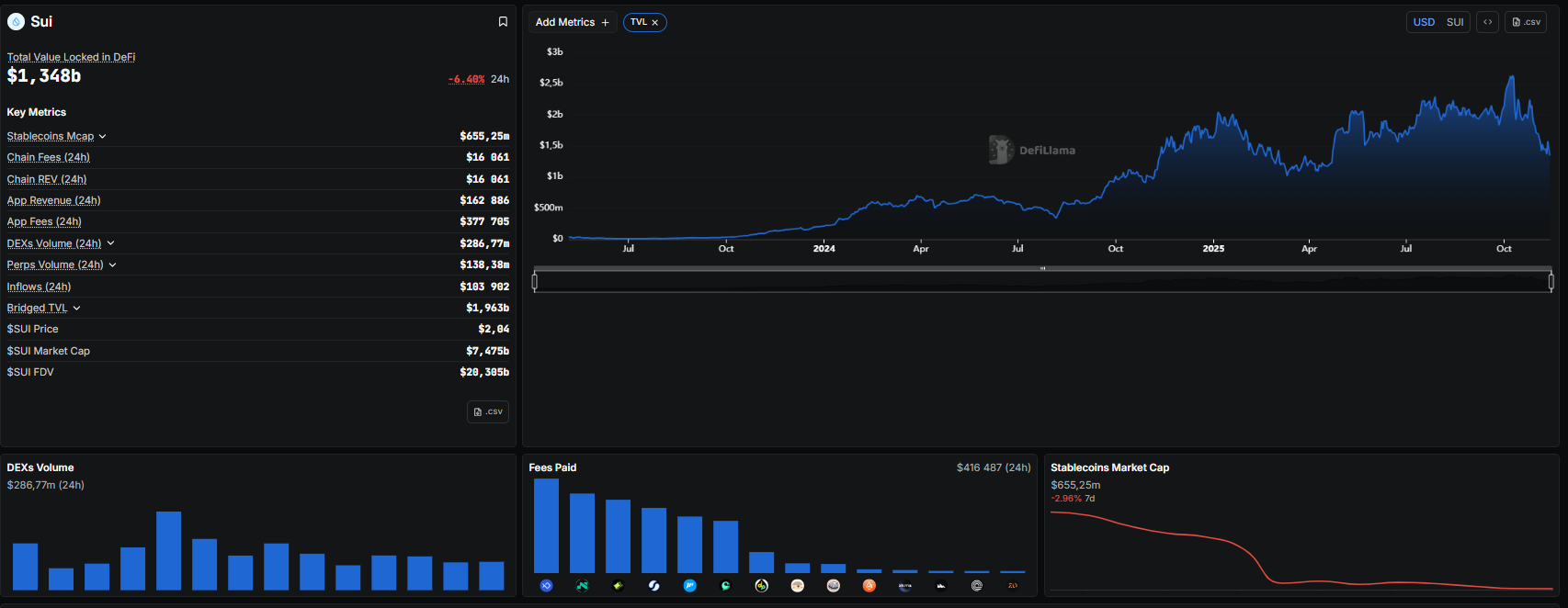Expand the Perps Volume (24h) row
The image size is (1568, 608).
(112, 265)
